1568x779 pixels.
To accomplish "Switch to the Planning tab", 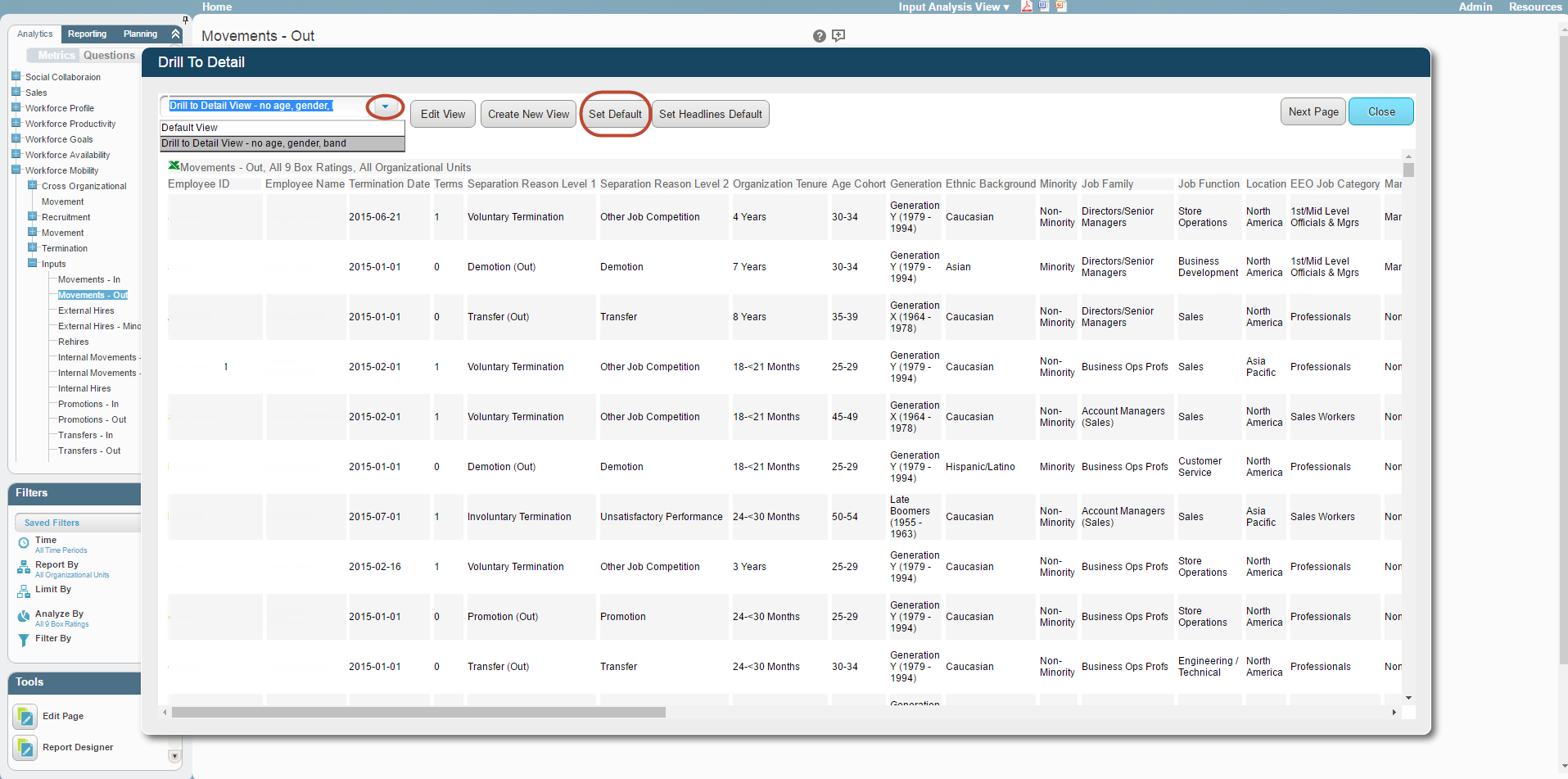I will (x=140, y=34).
